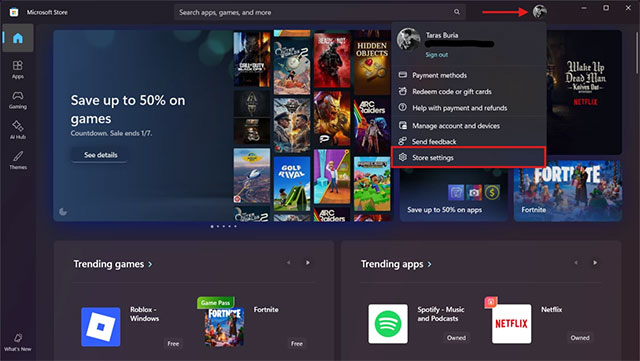Show previous Trending games page arrow
Image resolution: width=640 pixels, height=361 pixels.
point(289,263)
